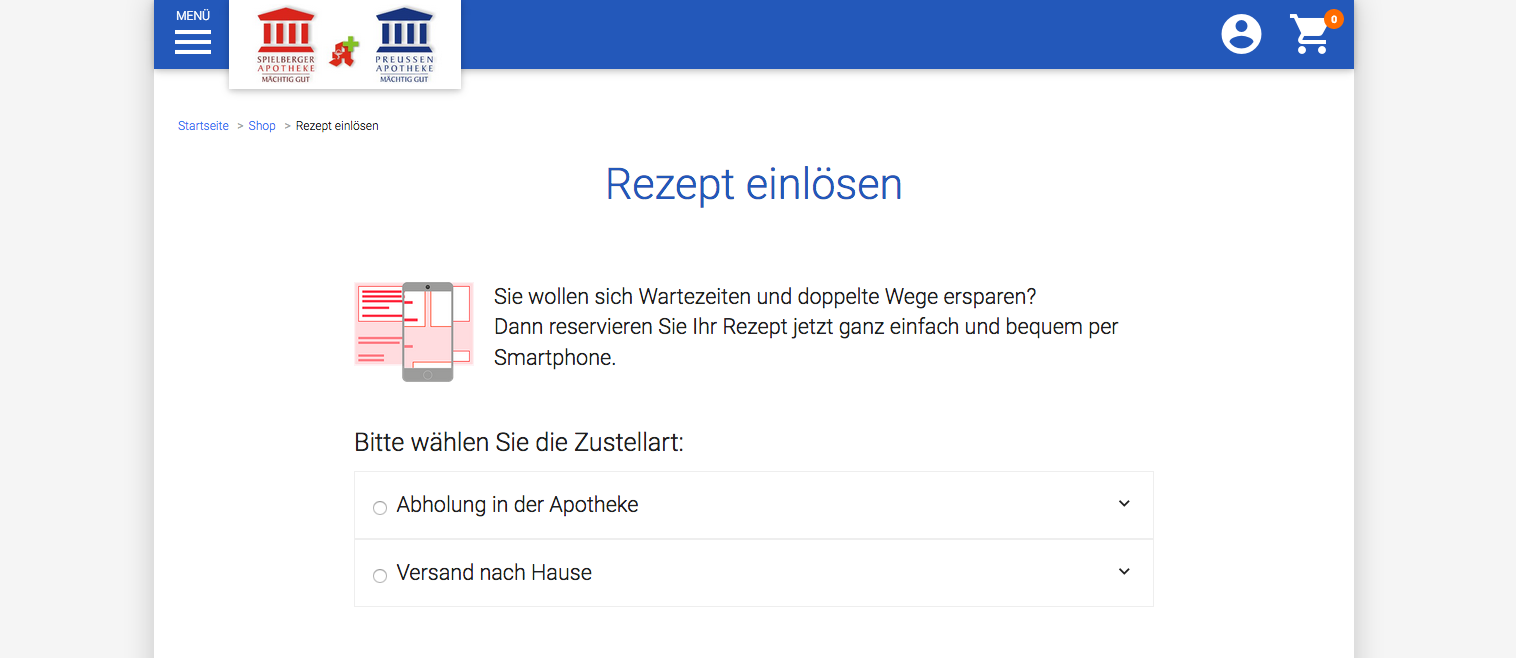Click the 'Abholung in der Apotheke' label text
Screen dimensions: 1516x658
point(517,505)
